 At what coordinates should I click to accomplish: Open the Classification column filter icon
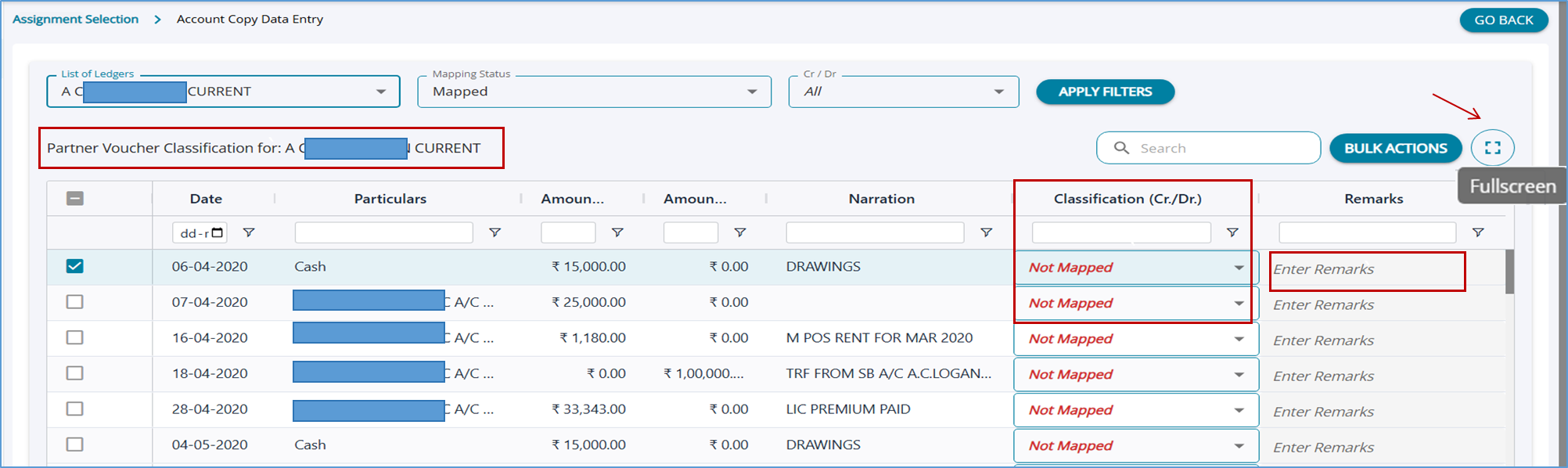[x=1232, y=232]
